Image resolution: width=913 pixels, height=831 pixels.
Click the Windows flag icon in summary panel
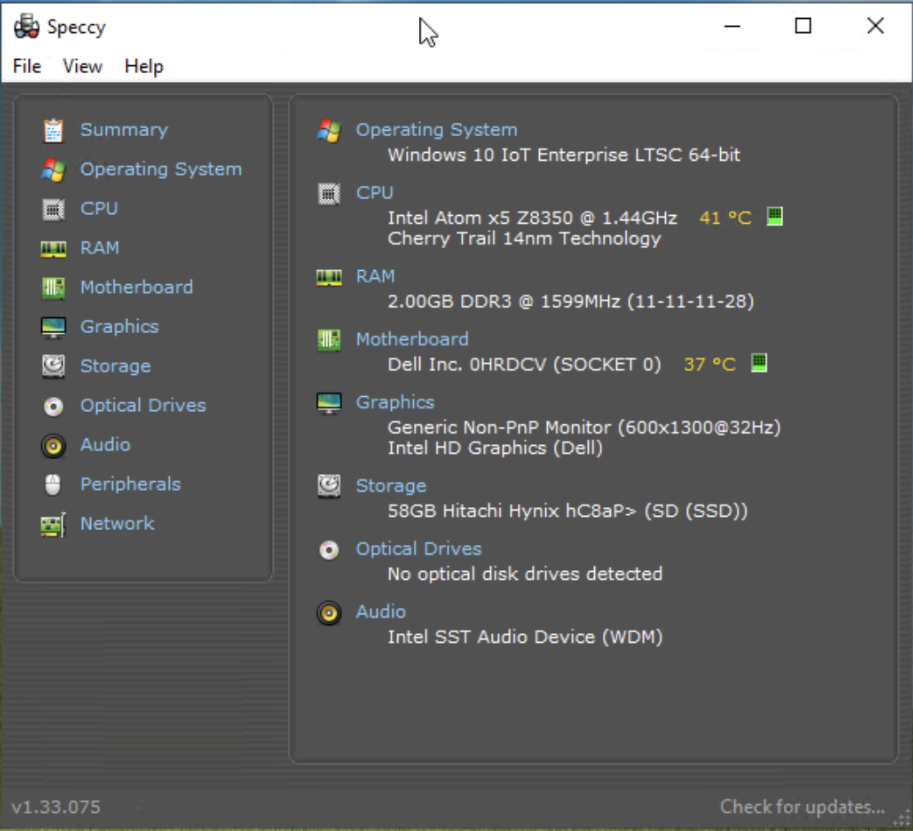point(329,130)
